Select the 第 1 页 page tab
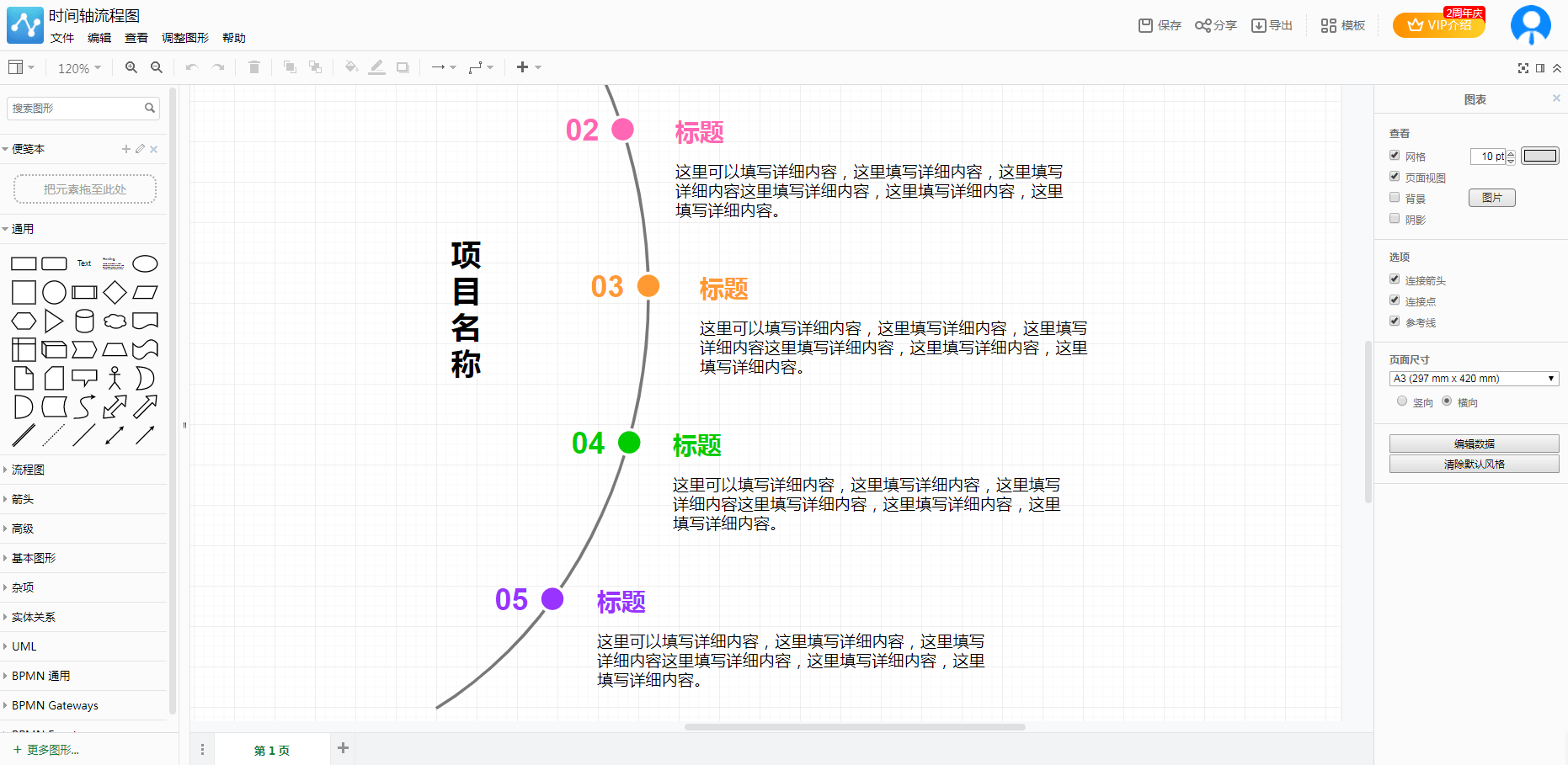The height and width of the screenshot is (765, 1568). pyautogui.click(x=271, y=750)
